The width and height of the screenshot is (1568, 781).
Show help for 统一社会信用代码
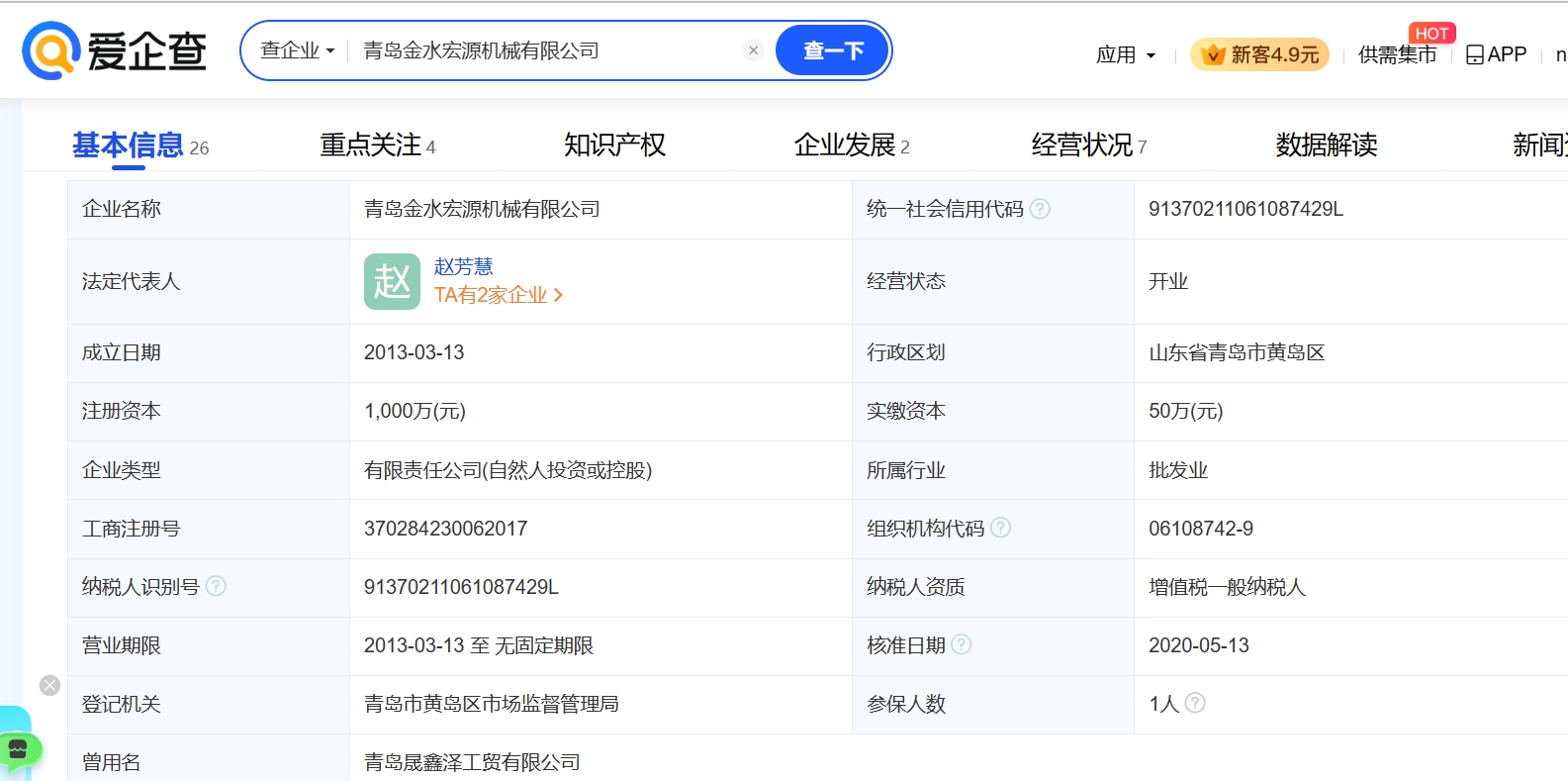(1040, 209)
